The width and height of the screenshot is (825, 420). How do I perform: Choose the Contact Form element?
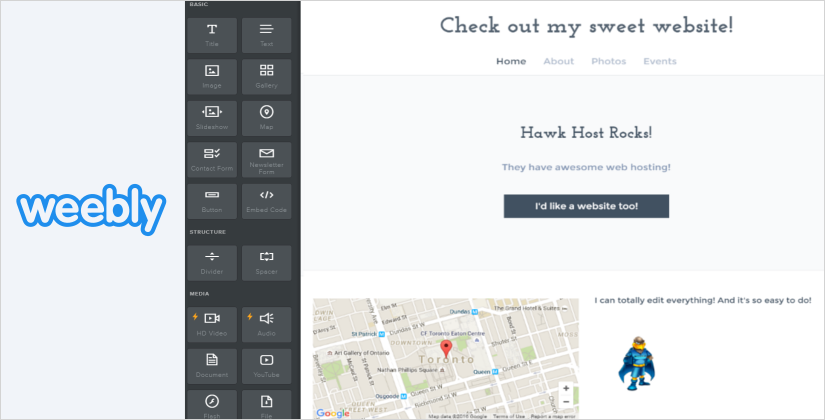[x=212, y=159]
